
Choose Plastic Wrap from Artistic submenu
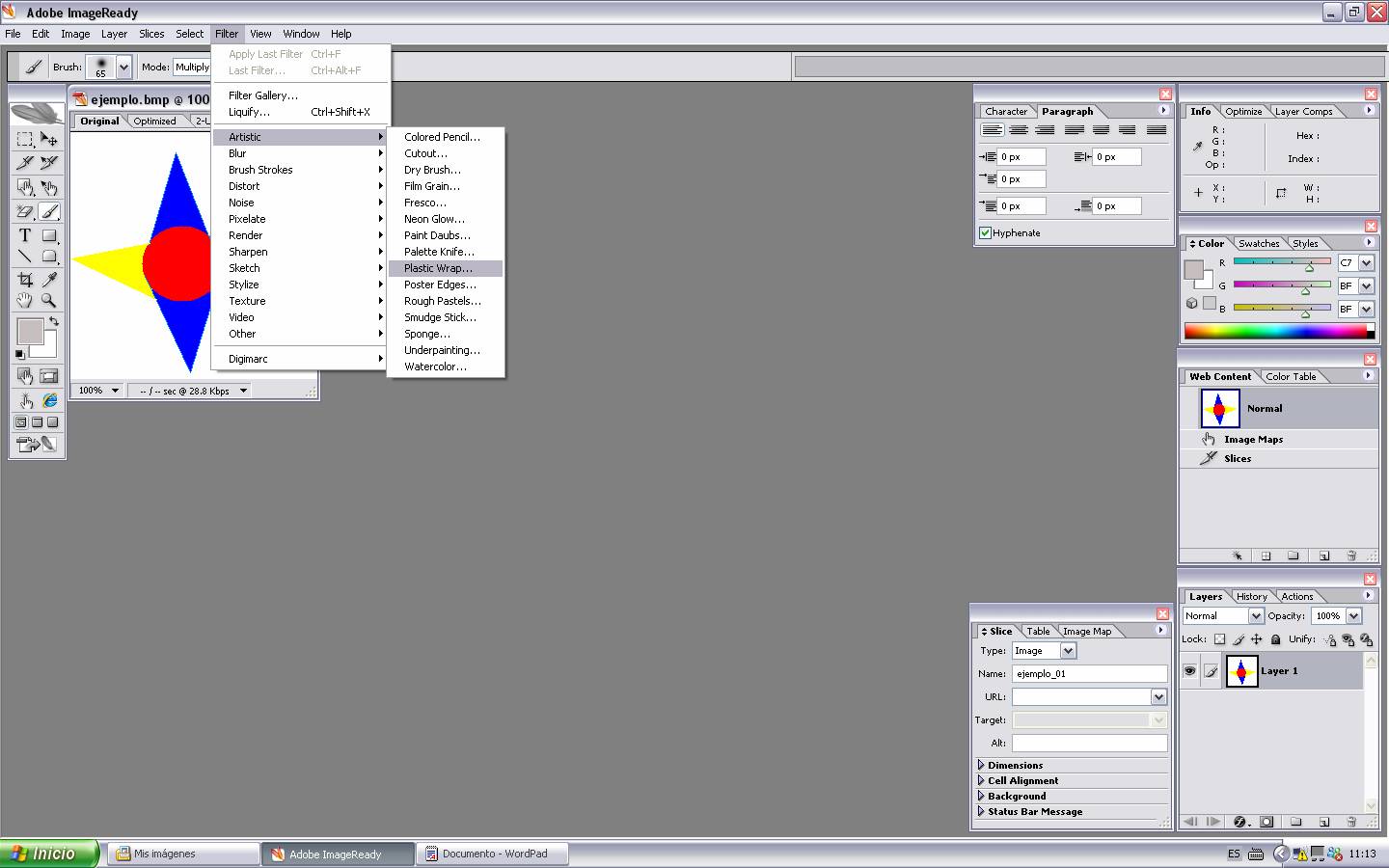coord(446,268)
